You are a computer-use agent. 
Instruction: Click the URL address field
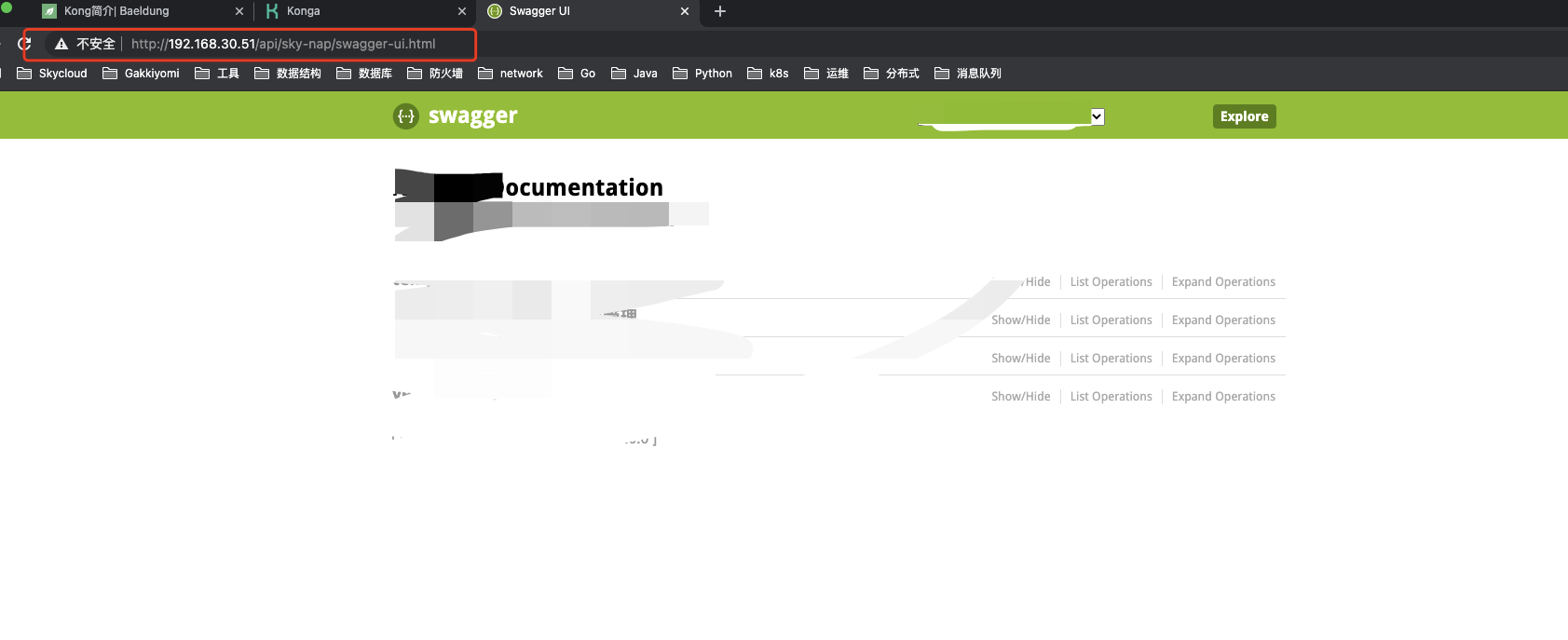click(283, 44)
